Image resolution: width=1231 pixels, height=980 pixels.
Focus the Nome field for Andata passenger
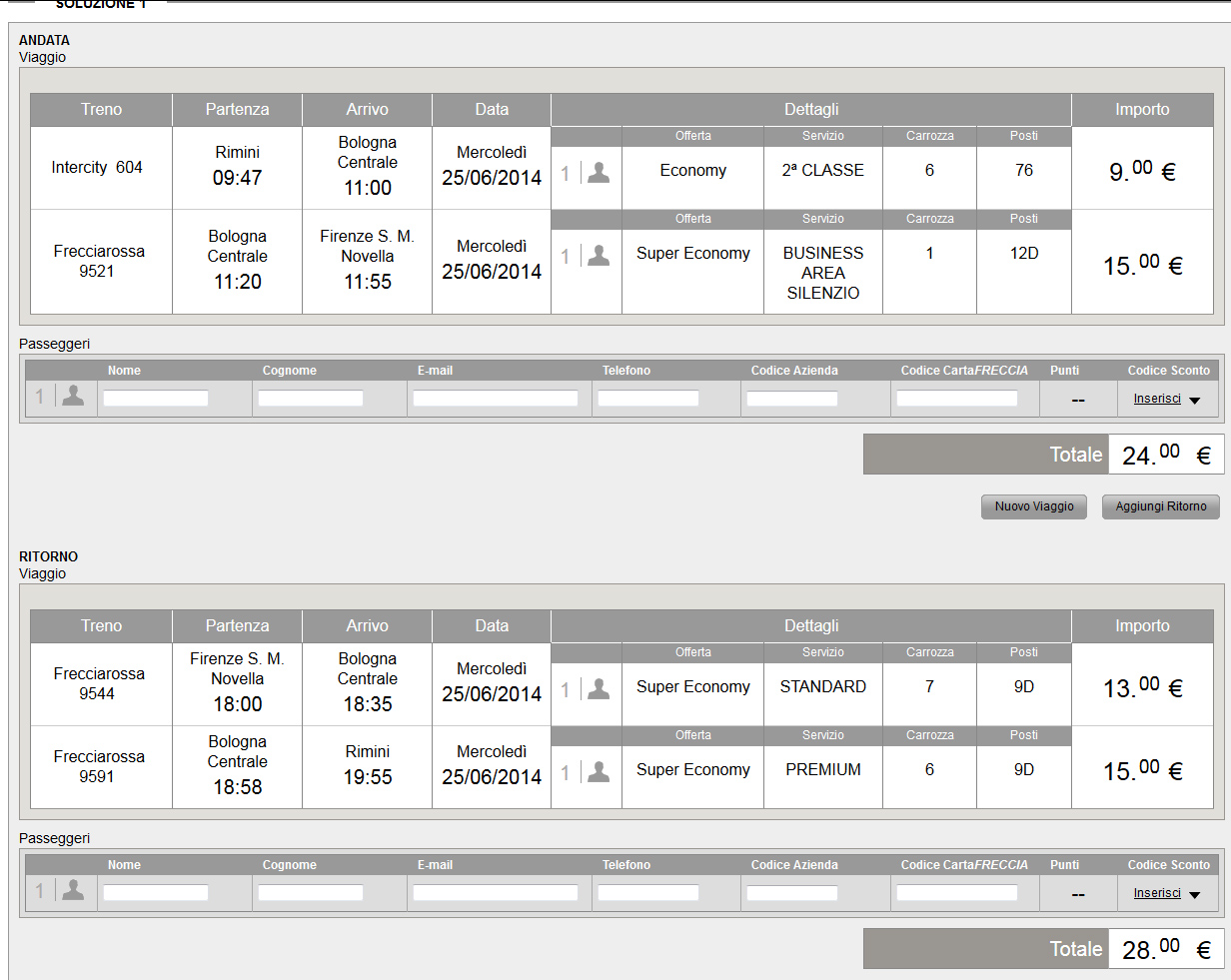point(156,398)
